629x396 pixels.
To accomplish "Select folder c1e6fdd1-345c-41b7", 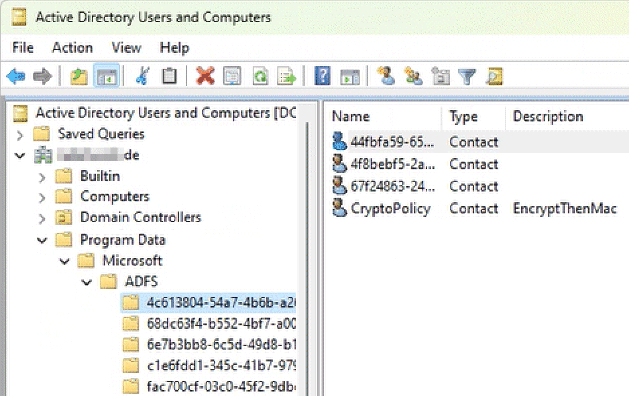I will [x=221, y=366].
